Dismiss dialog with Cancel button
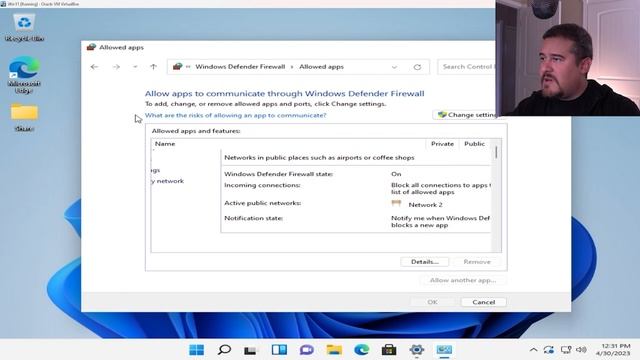 484,302
